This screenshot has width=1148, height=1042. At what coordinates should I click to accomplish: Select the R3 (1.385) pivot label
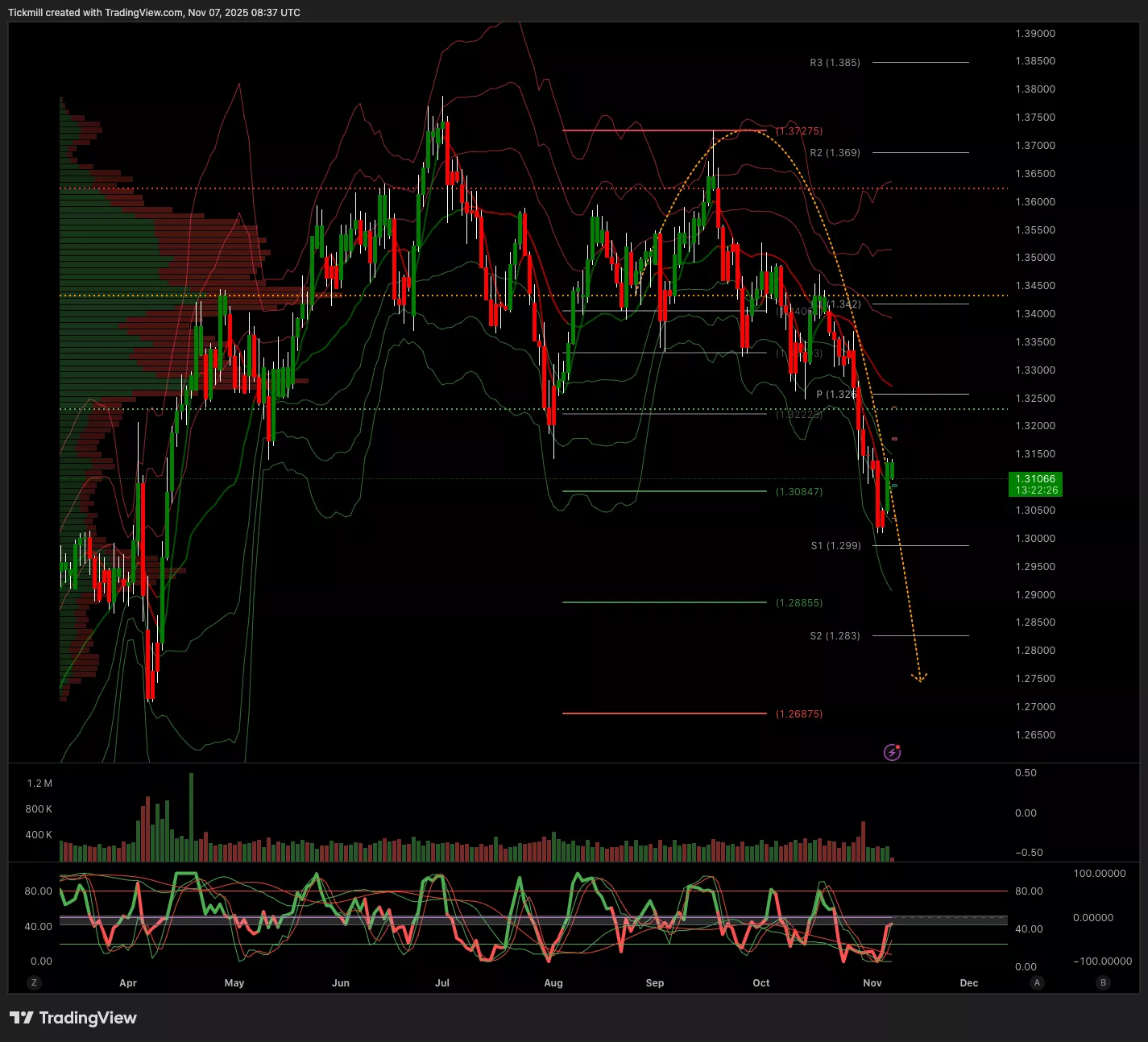(x=835, y=62)
